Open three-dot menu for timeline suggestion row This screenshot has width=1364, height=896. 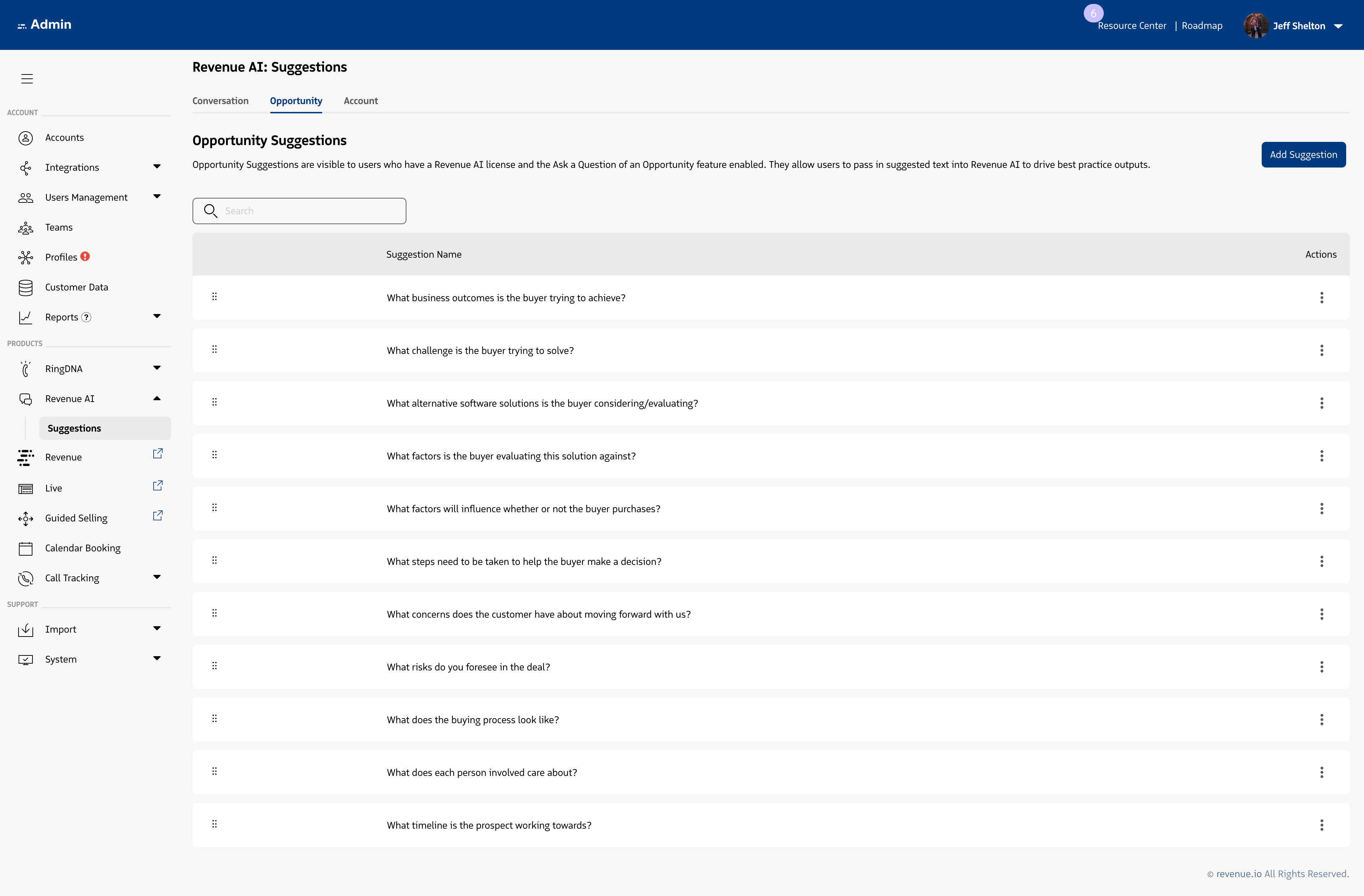click(x=1322, y=825)
